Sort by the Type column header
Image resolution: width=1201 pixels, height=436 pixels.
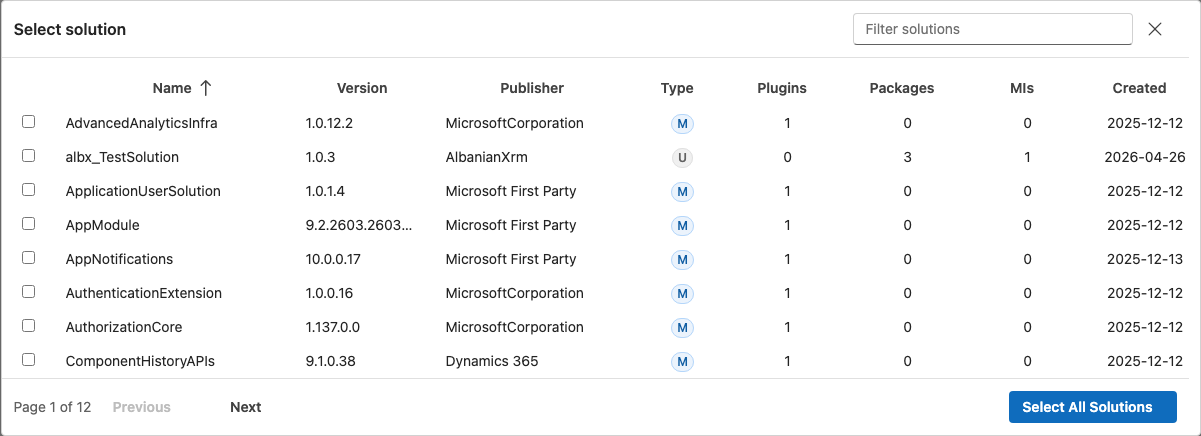click(x=677, y=88)
